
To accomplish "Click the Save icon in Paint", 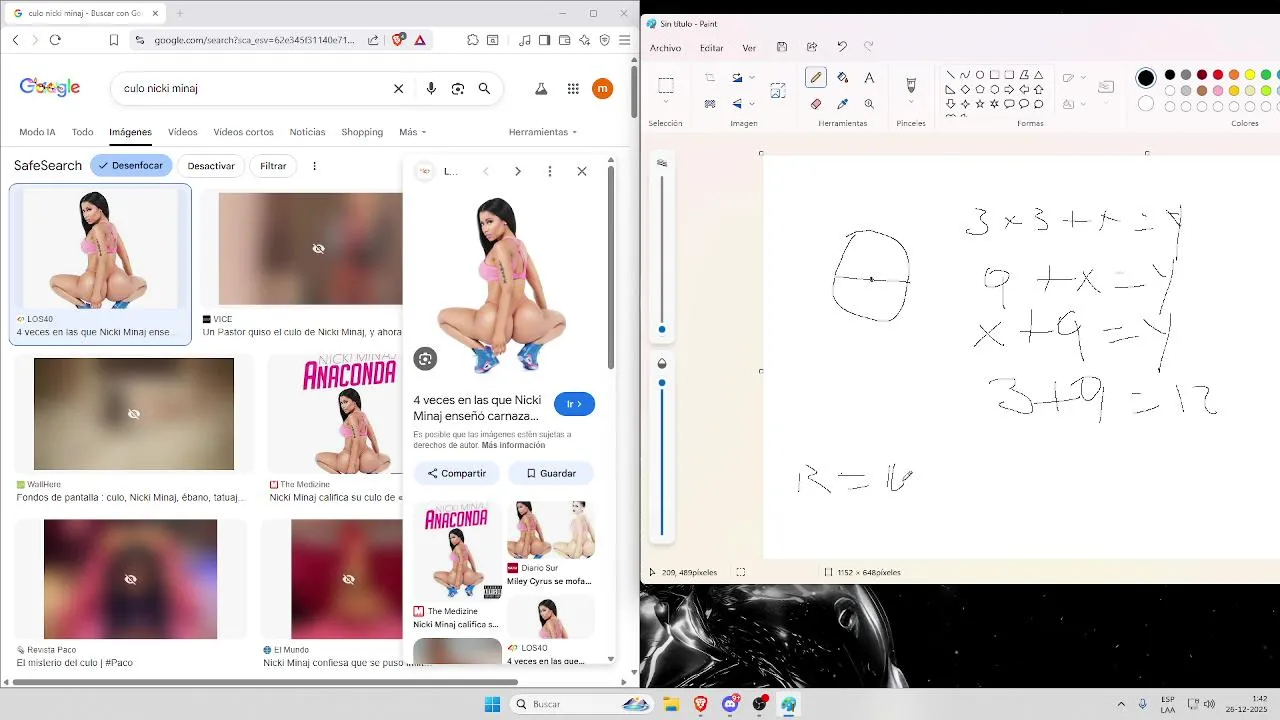I will (x=782, y=47).
